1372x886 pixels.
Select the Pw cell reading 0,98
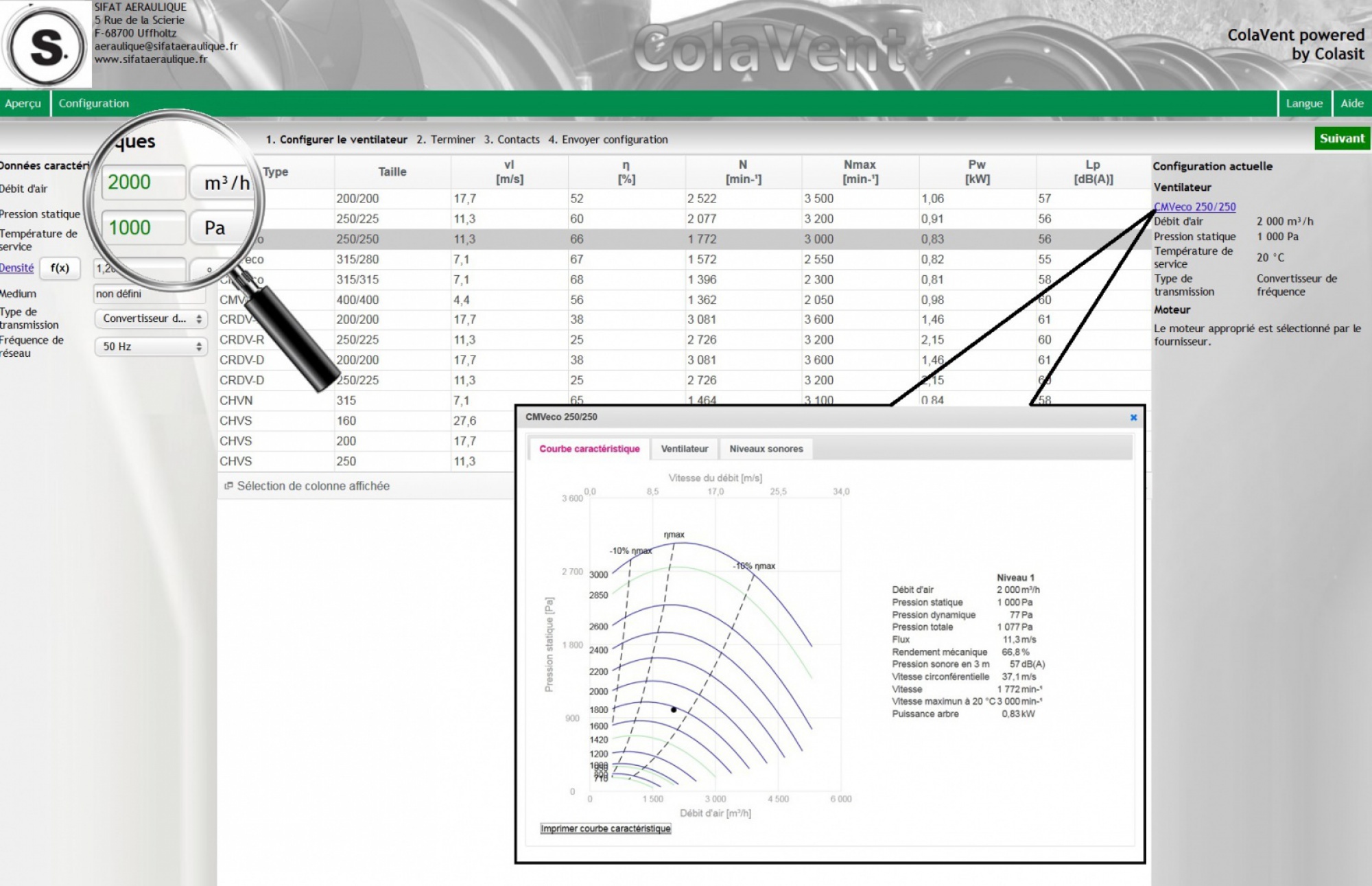coord(977,300)
